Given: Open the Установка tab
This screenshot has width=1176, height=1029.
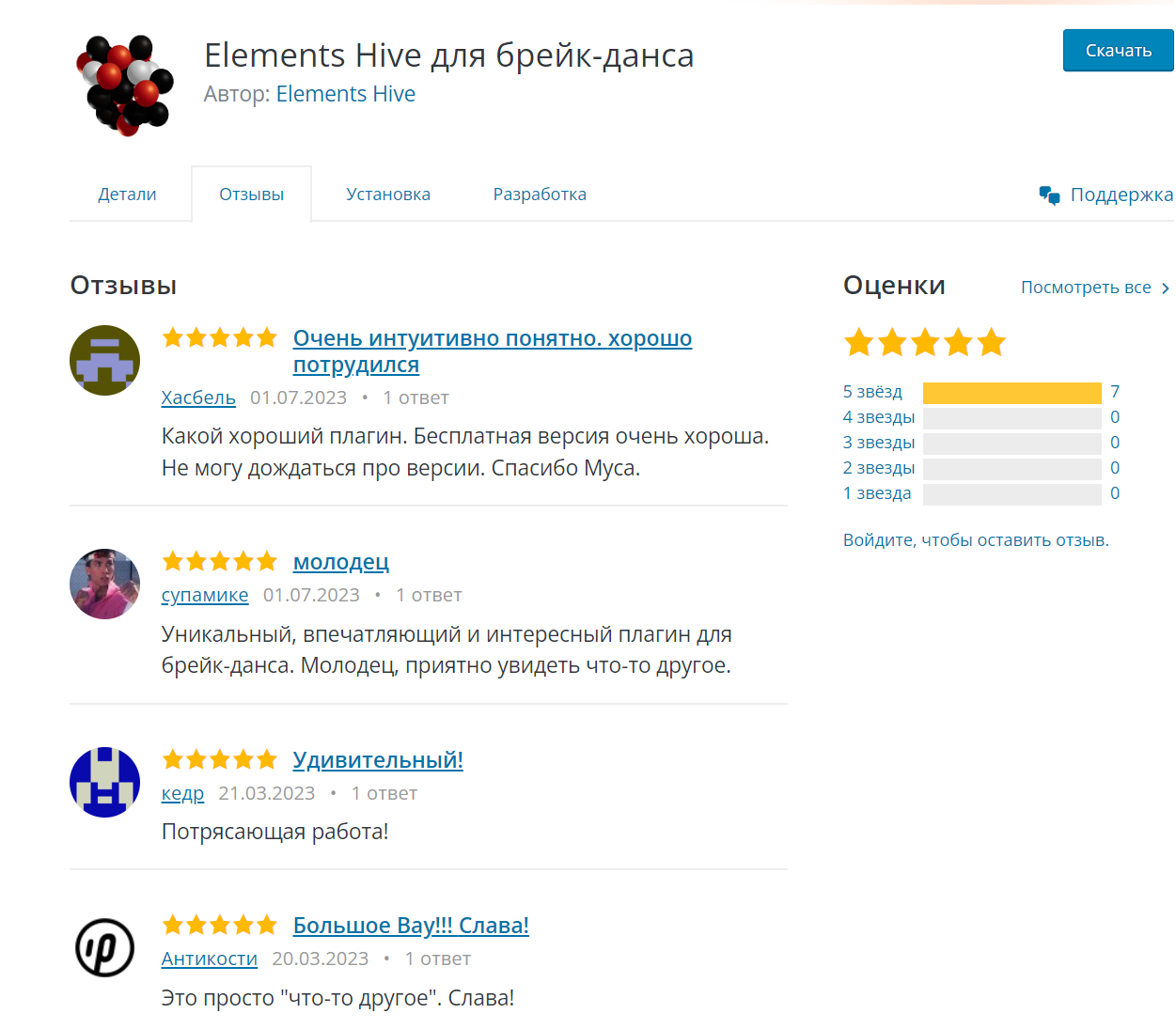Looking at the screenshot, I should (x=388, y=195).
